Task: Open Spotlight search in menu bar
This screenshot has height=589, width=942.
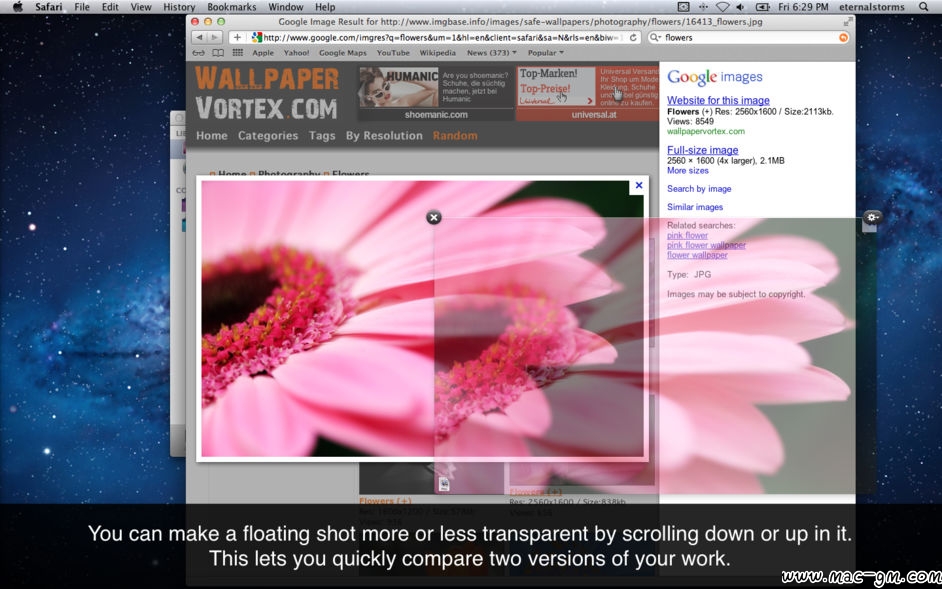Action: 923,7
